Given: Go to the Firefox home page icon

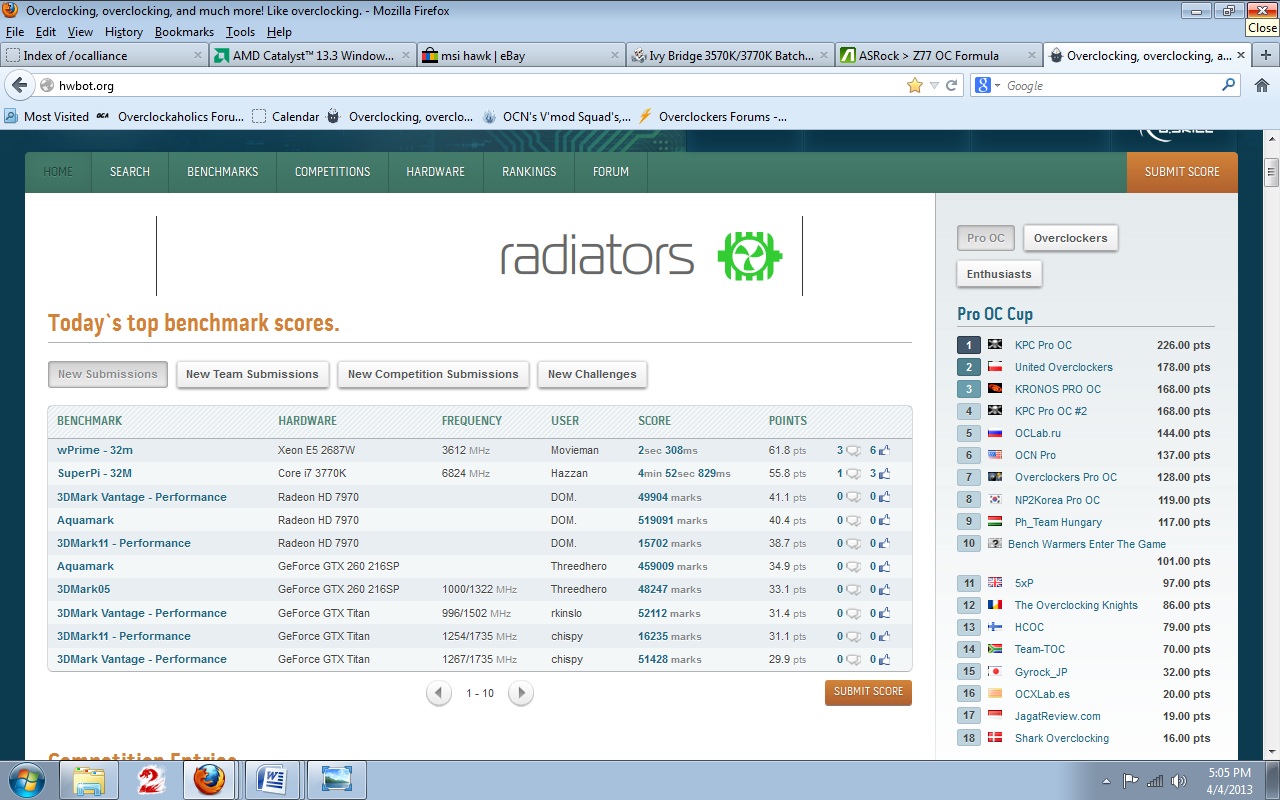Looking at the screenshot, I should (x=1261, y=86).
